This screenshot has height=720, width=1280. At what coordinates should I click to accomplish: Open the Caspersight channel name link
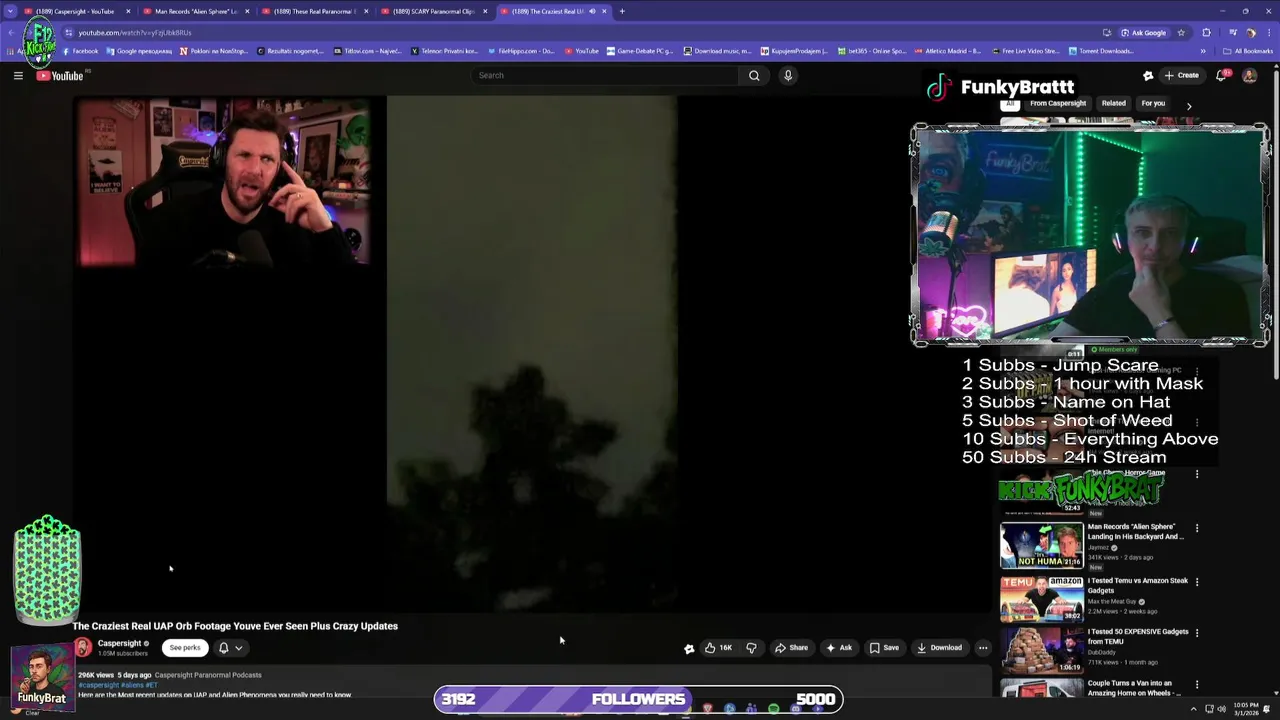tap(119, 643)
